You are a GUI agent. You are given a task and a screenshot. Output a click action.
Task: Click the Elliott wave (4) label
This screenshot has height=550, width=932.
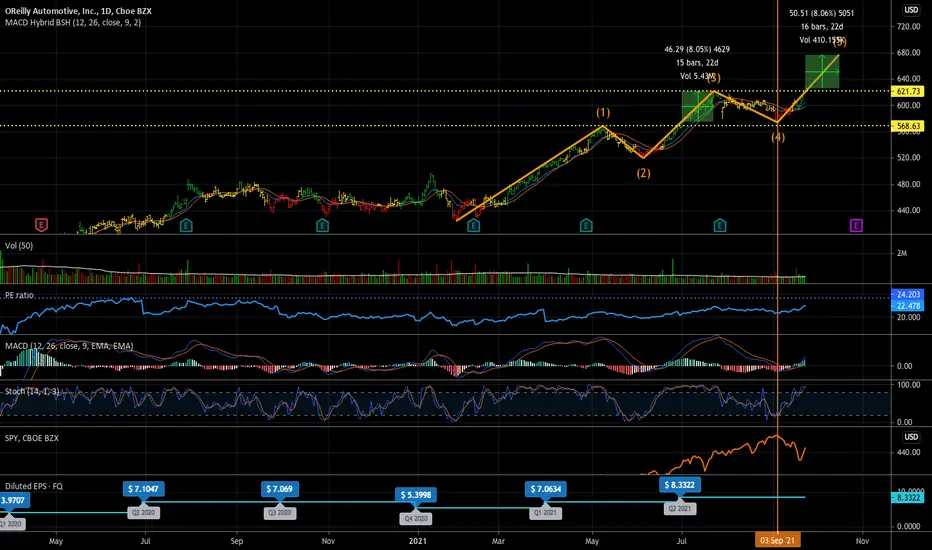(777, 137)
